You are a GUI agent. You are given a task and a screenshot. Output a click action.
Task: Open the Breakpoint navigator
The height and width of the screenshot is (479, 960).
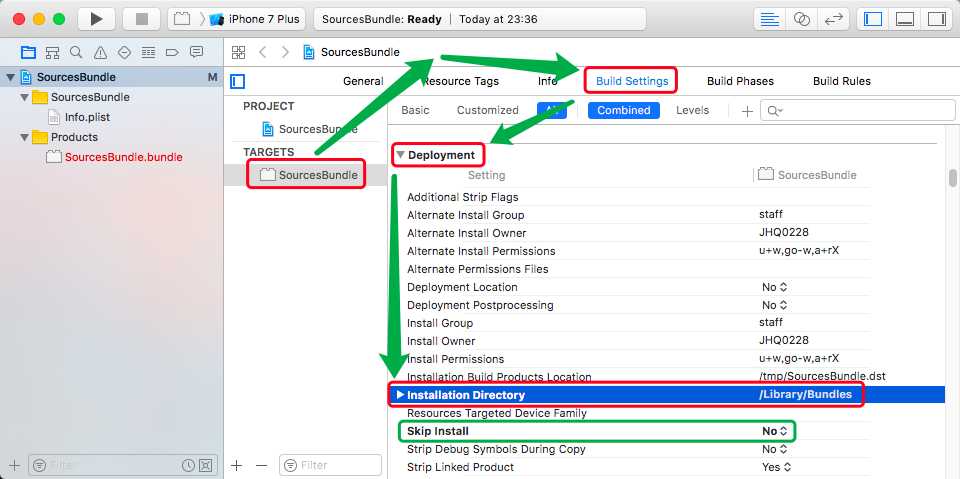(172, 53)
